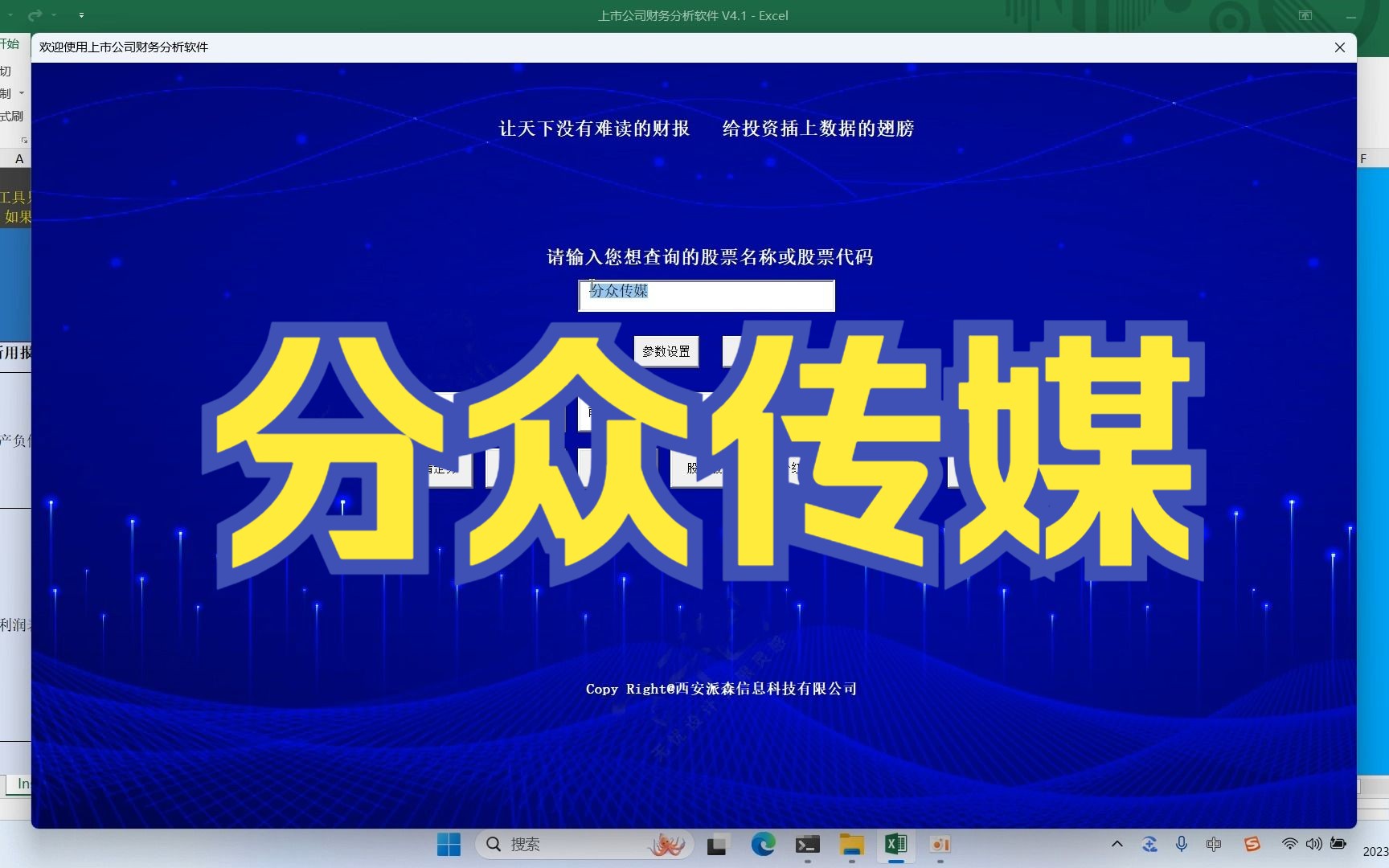This screenshot has width=1389, height=868.
Task: Click the taskbar 搜索 search box
Action: point(584,845)
